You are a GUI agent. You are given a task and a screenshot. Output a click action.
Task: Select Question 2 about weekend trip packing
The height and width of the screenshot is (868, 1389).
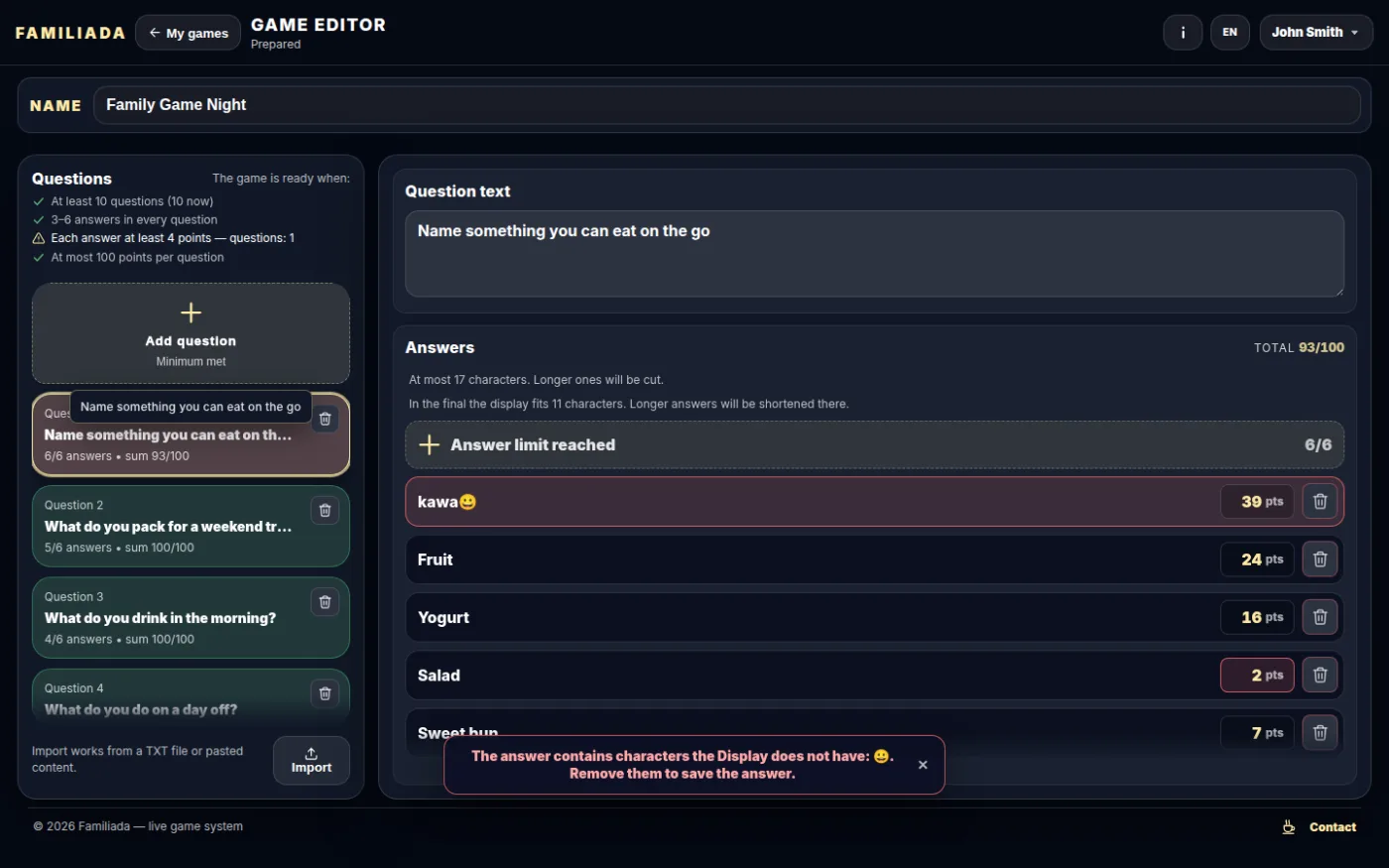[x=190, y=526]
